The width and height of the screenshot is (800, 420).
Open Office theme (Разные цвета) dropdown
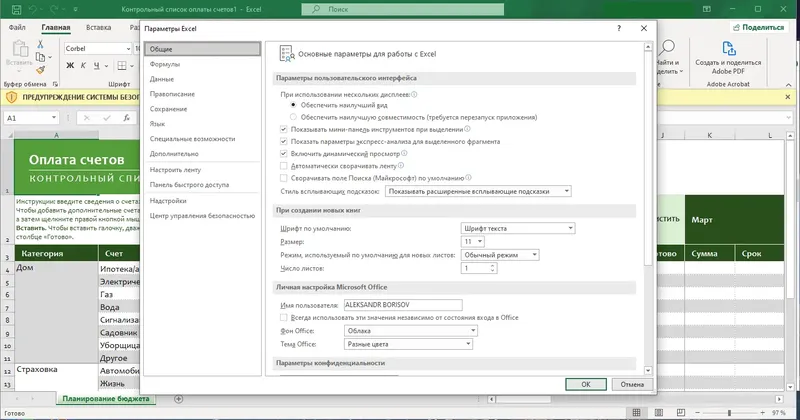coord(408,344)
